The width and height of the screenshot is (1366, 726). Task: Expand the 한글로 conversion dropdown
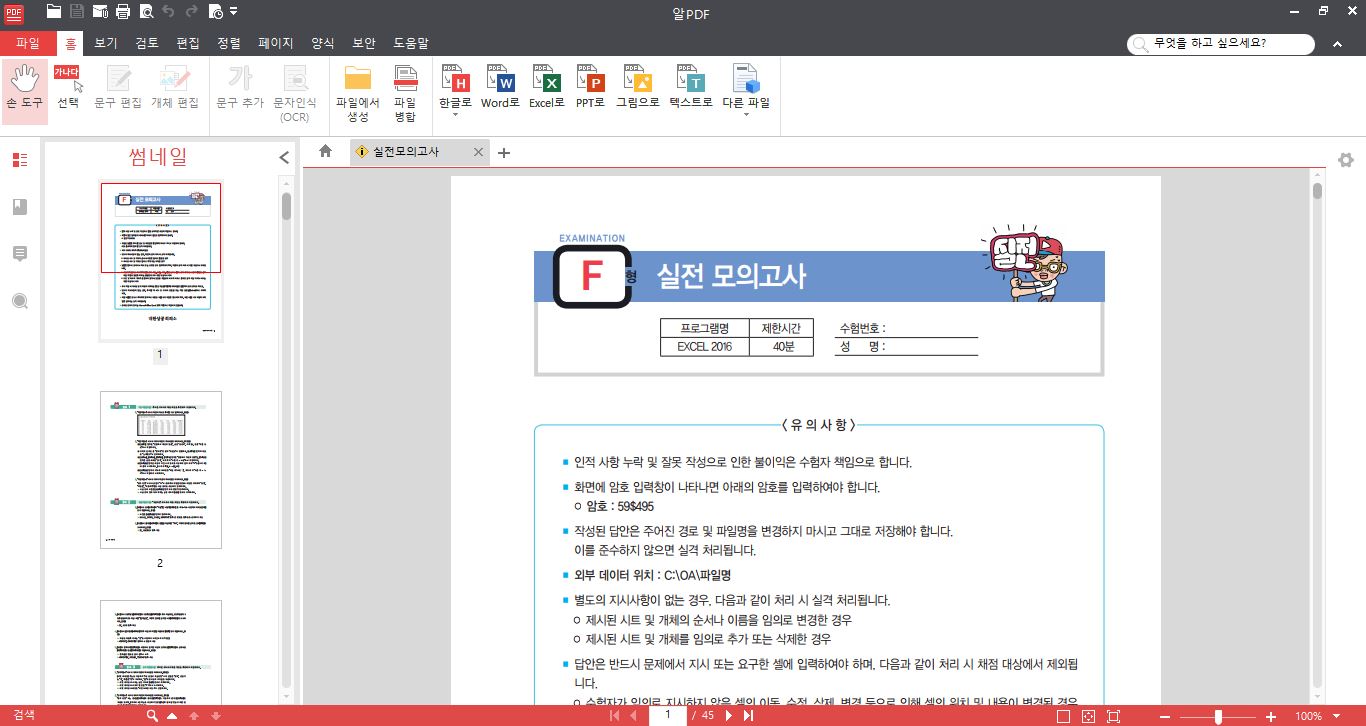[x=455, y=115]
